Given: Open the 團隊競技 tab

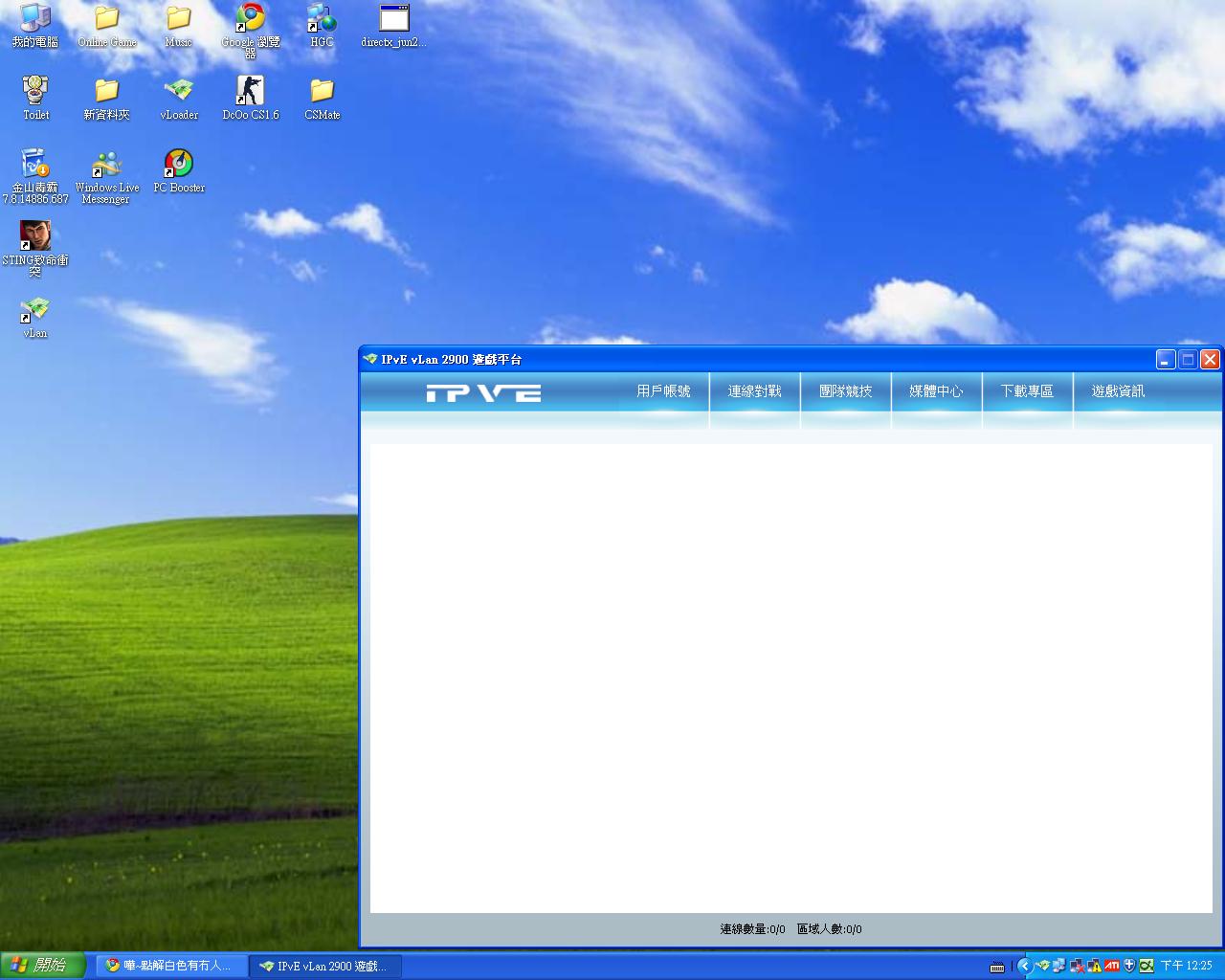Looking at the screenshot, I should (x=845, y=391).
